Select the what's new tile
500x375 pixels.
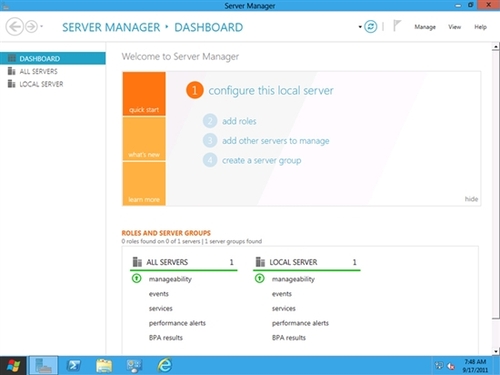click(x=144, y=139)
